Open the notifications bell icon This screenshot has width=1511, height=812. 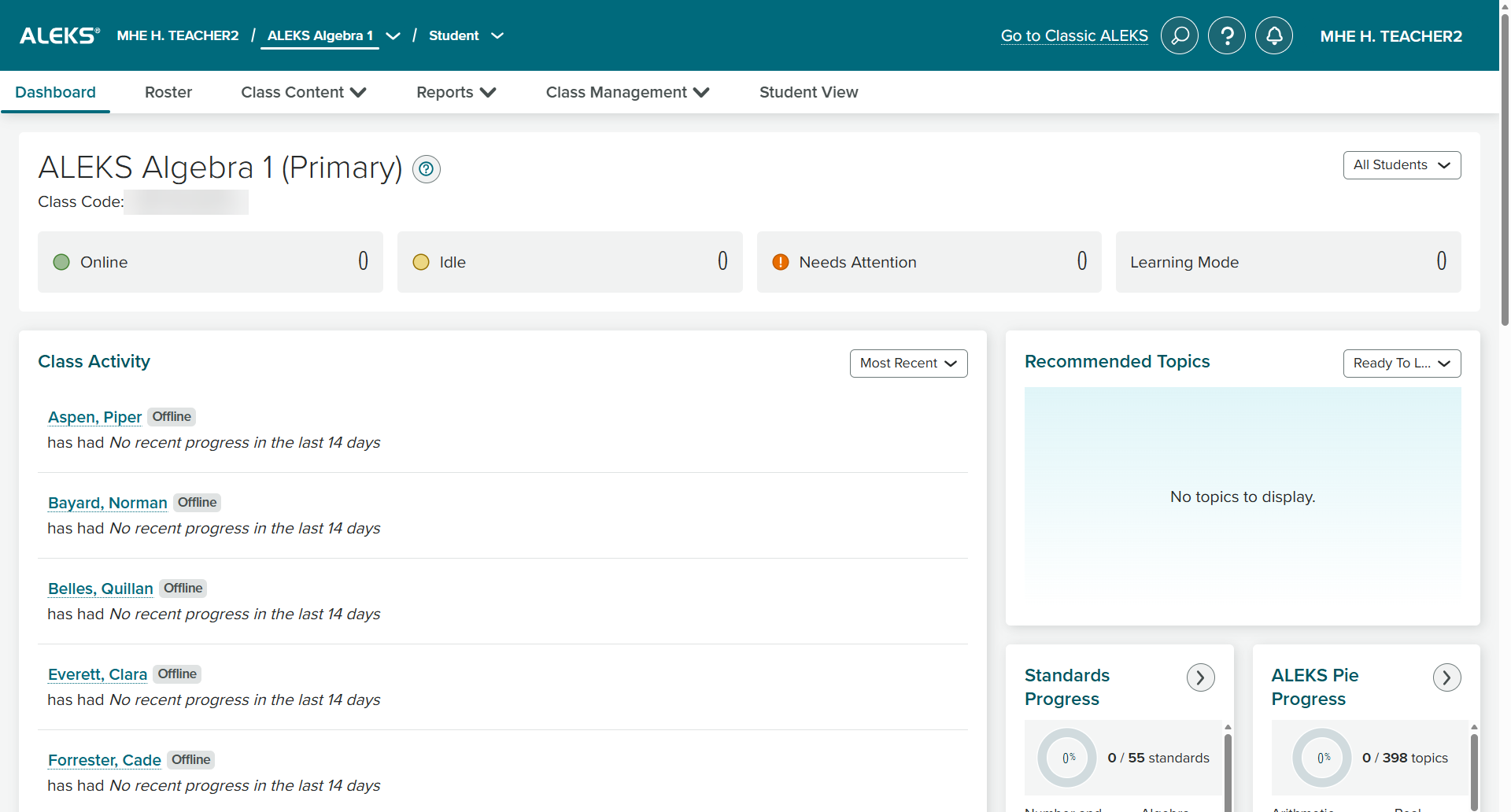pyautogui.click(x=1273, y=35)
